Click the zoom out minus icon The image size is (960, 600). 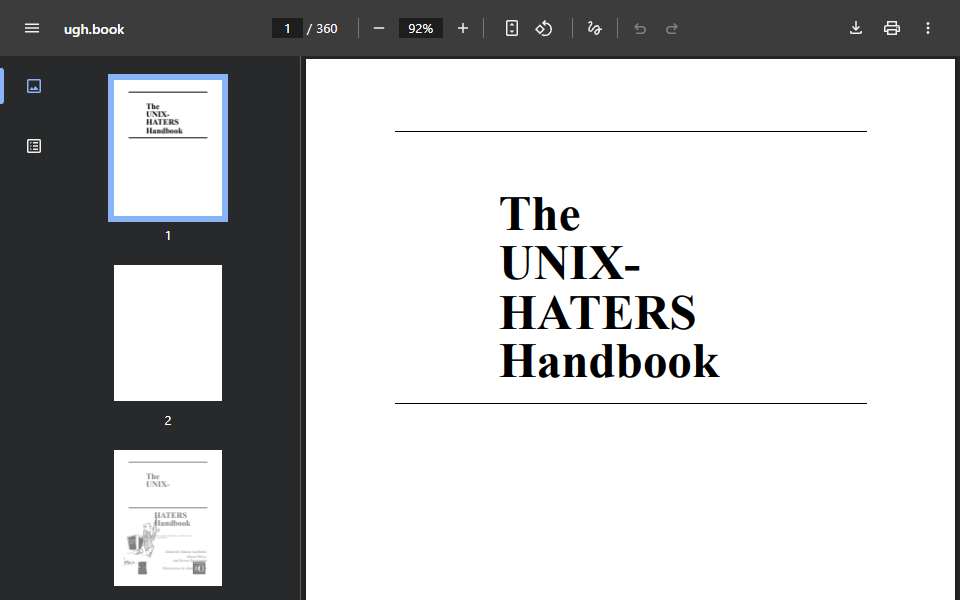pos(379,28)
